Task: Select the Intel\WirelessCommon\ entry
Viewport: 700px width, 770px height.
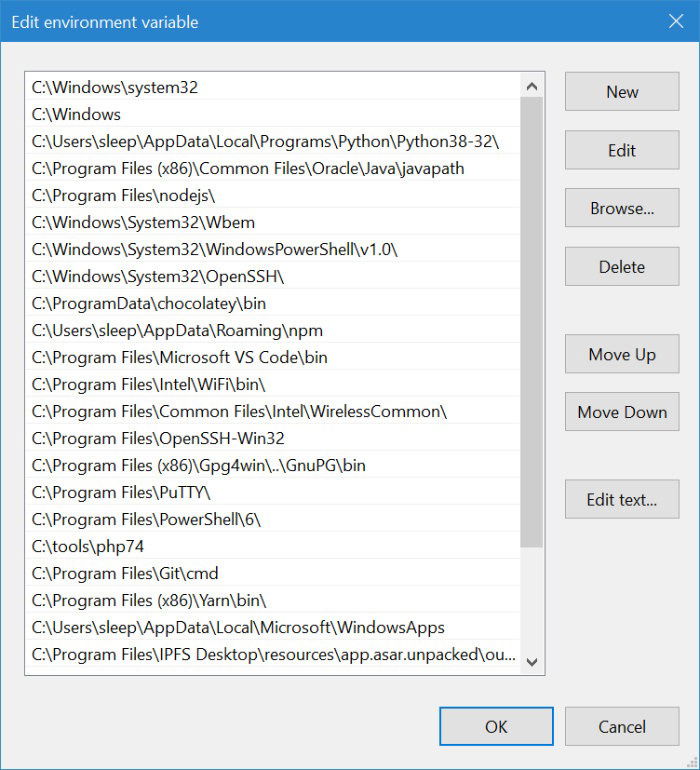Action: click(273, 412)
